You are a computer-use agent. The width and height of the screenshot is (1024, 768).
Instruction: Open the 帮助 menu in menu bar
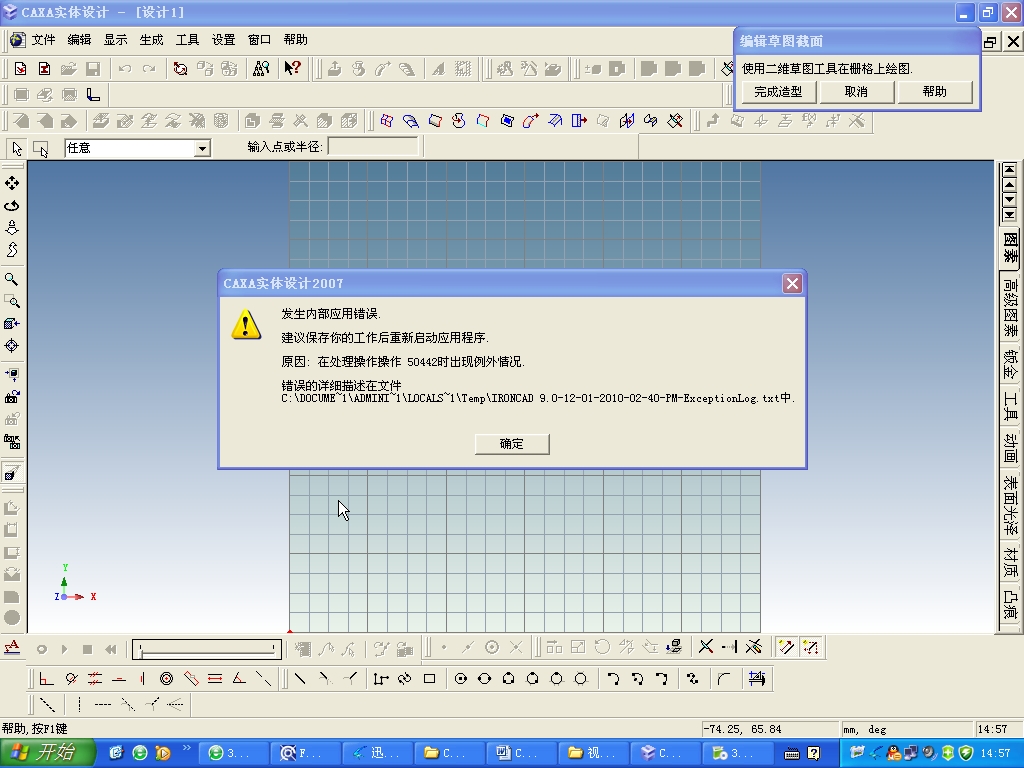coord(295,40)
